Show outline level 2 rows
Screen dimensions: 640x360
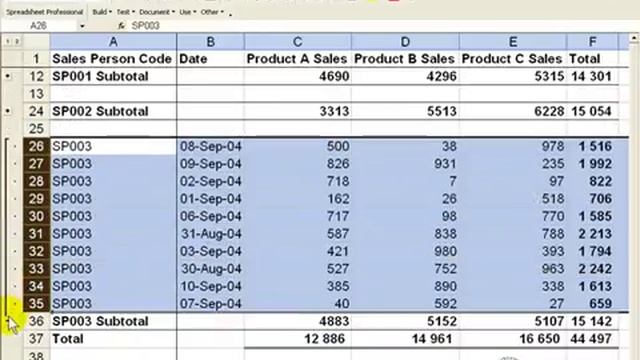(x=17, y=41)
